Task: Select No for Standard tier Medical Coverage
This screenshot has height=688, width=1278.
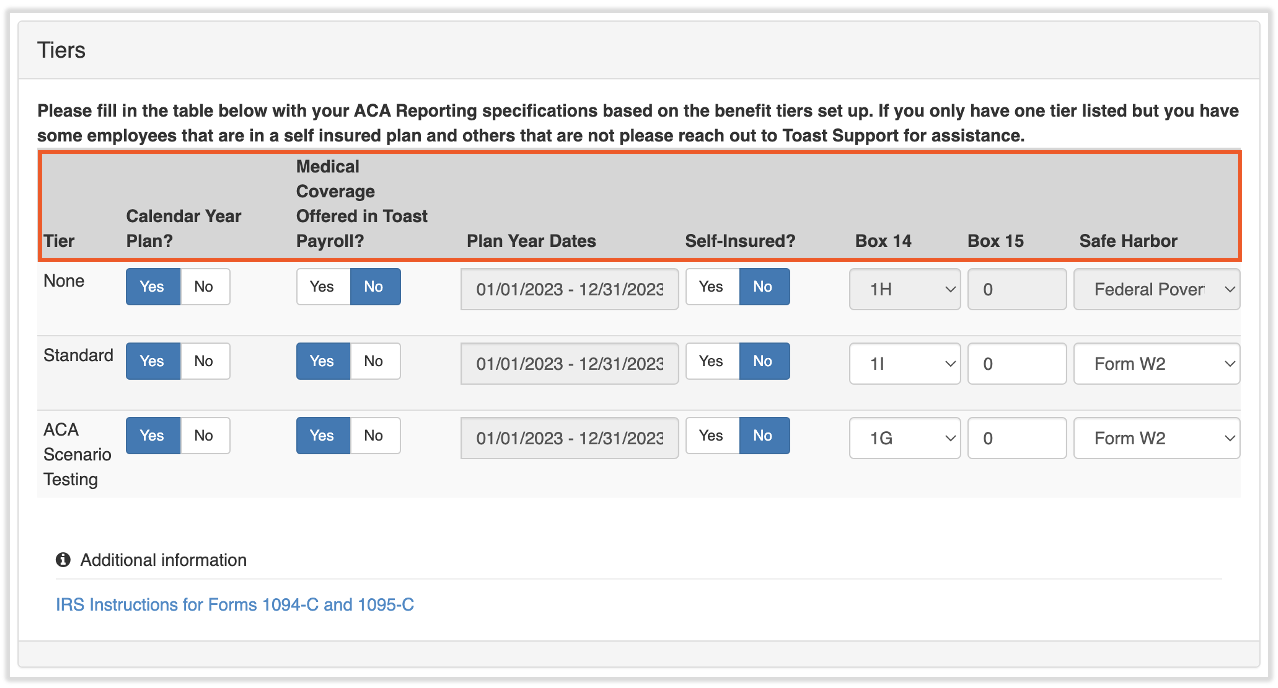Action: pyautogui.click(x=374, y=361)
